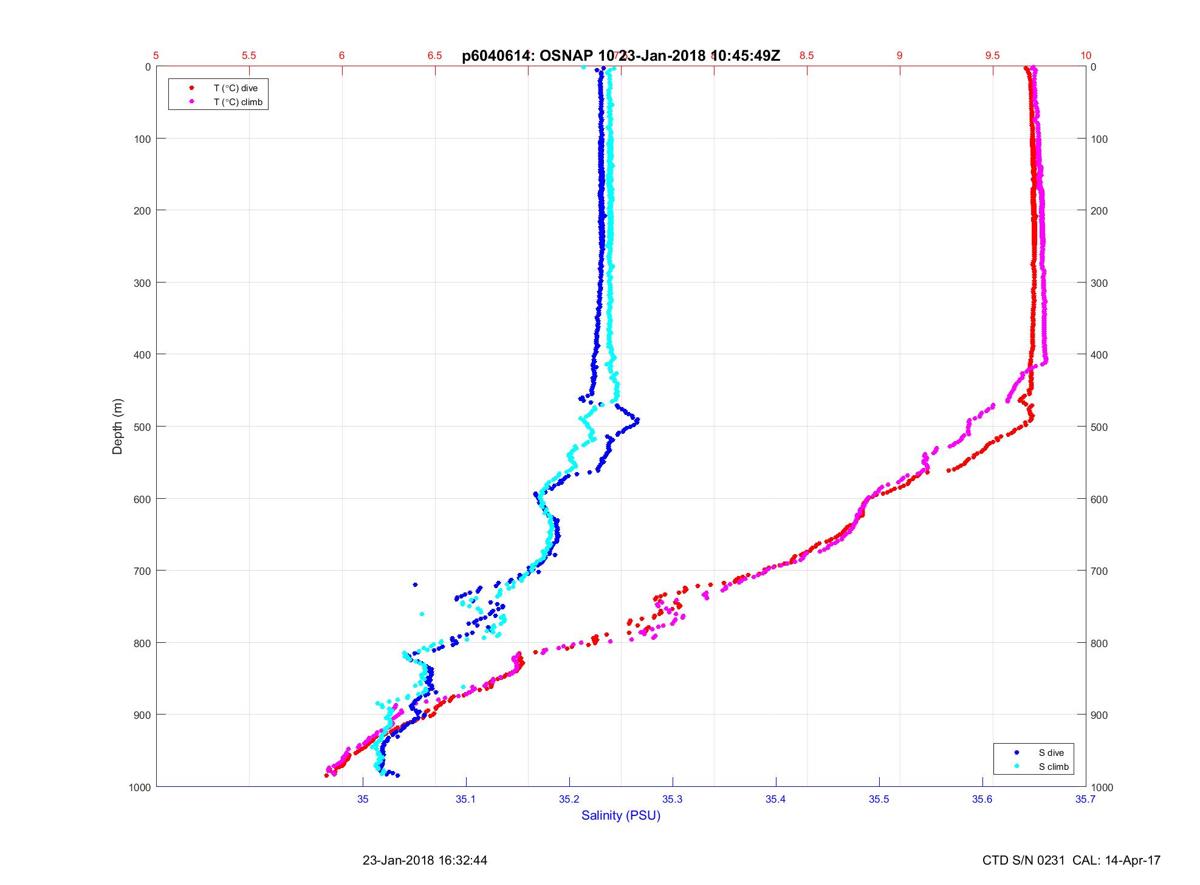Screen dimensions: 1200x885
Task: Click salinity tick label 35.6
Action: [x=983, y=799]
